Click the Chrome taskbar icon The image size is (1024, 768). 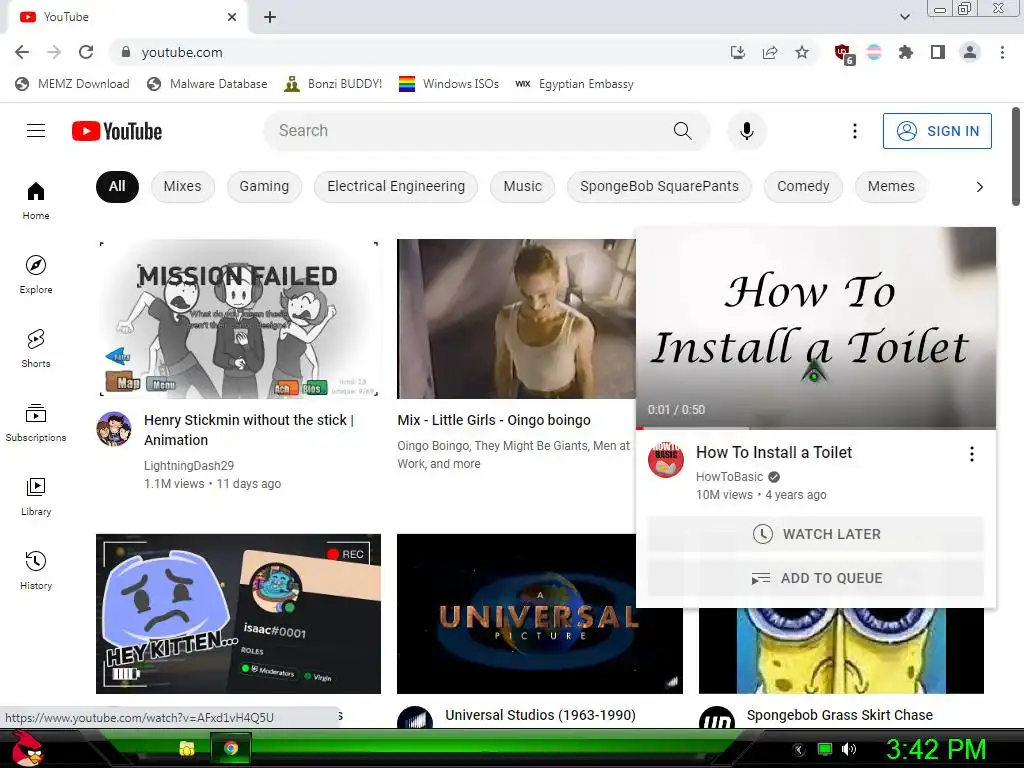coord(231,748)
